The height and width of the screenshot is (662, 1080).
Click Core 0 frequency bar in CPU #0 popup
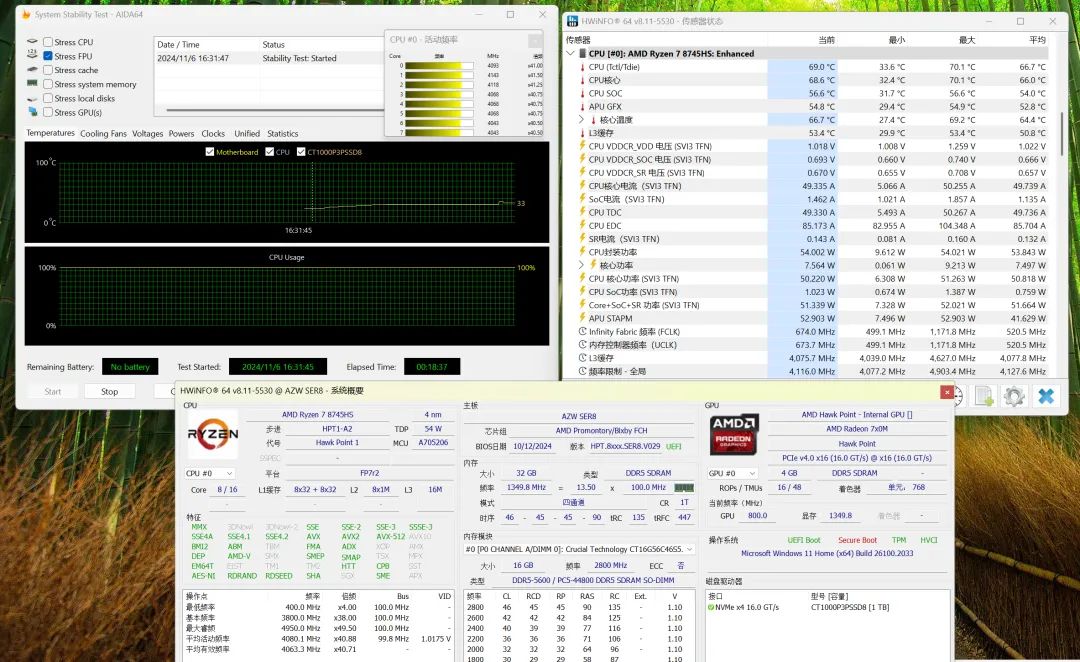point(439,66)
